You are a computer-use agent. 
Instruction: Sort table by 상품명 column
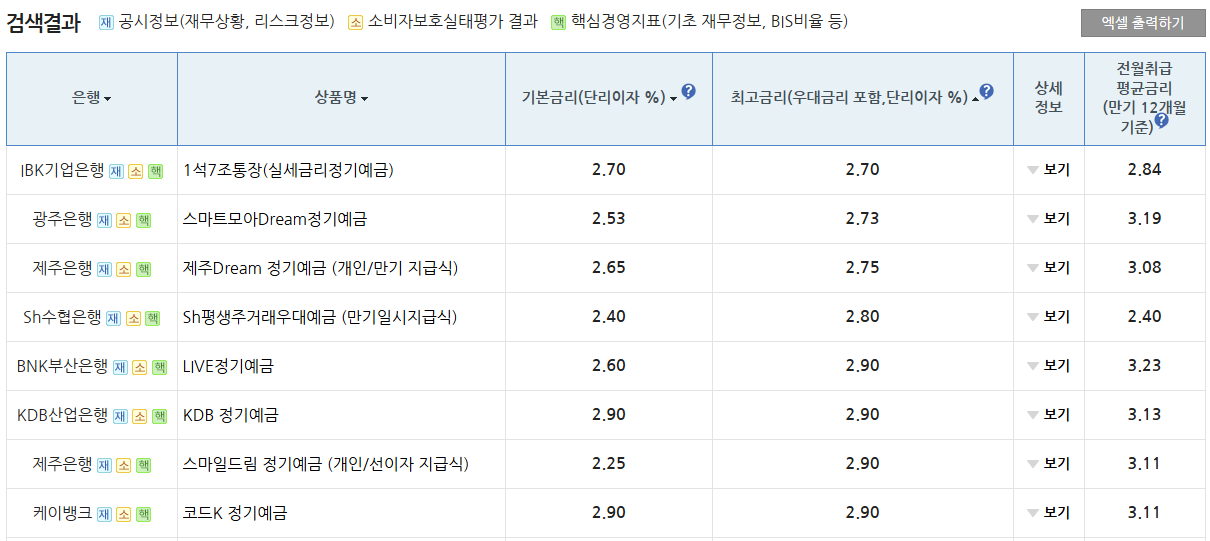click(341, 98)
